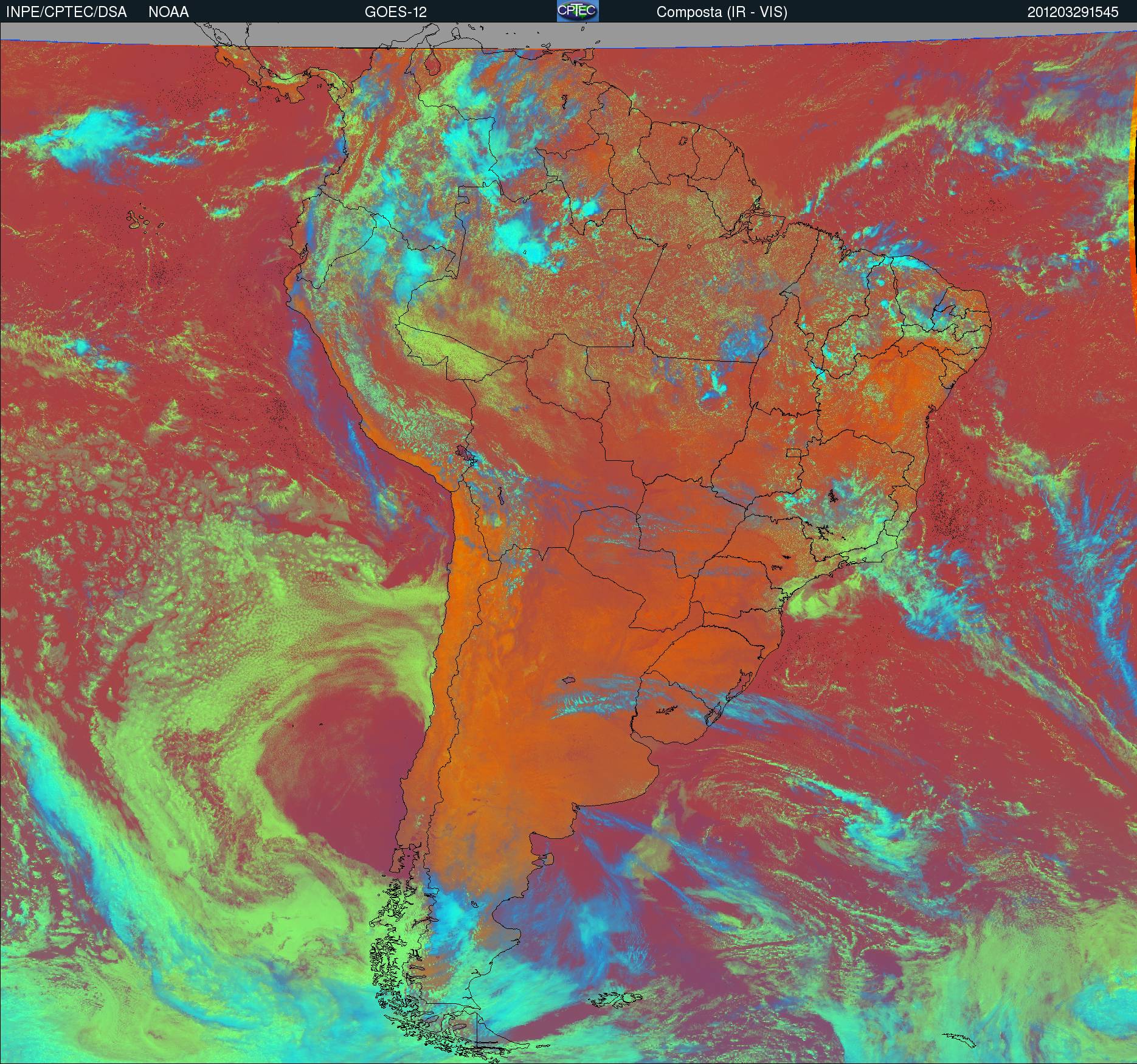
Task: Select the 201203291545 timestamp
Action: pyautogui.click(x=1073, y=12)
